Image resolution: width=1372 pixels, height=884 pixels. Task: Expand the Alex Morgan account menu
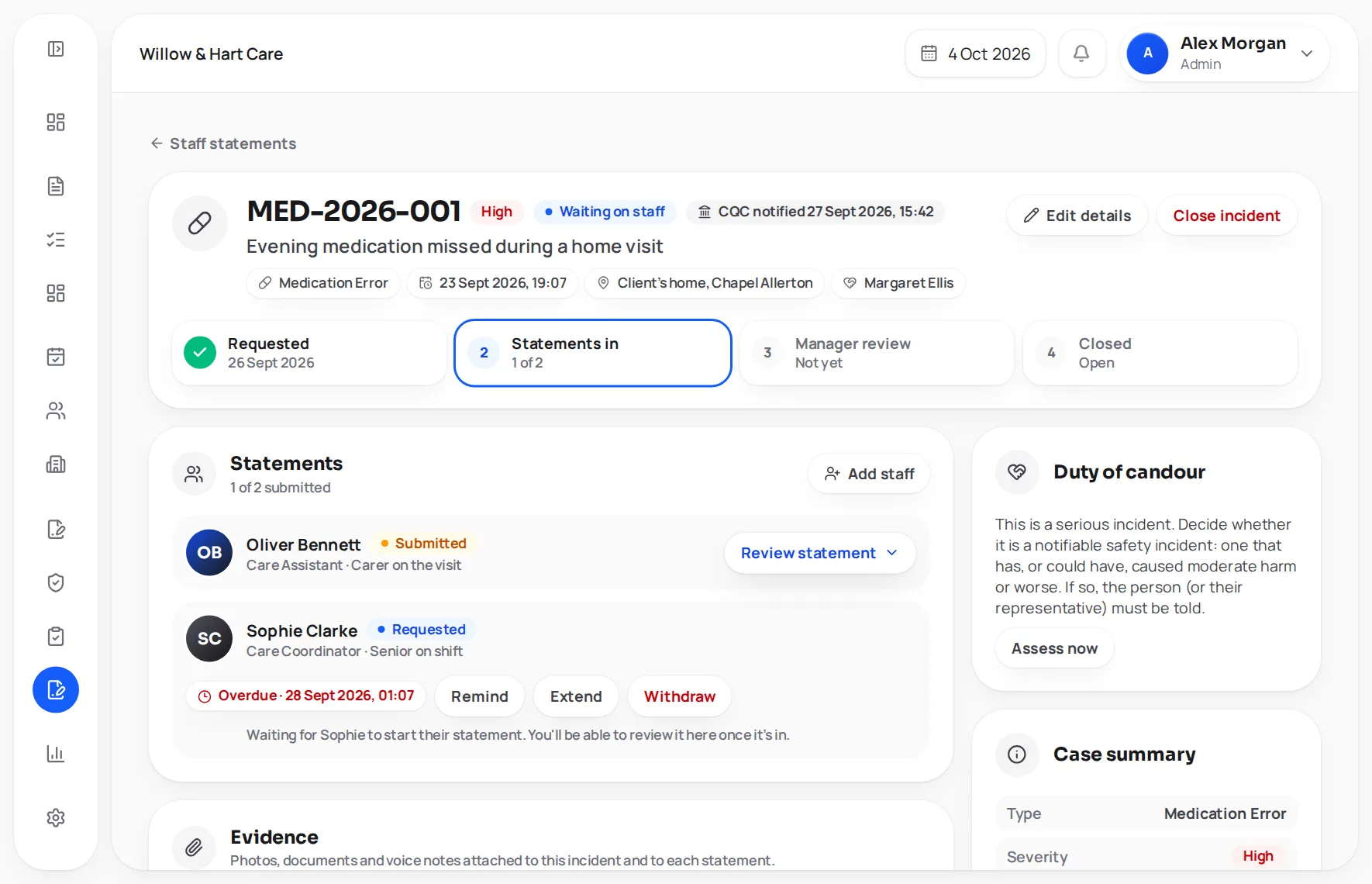click(x=1225, y=54)
